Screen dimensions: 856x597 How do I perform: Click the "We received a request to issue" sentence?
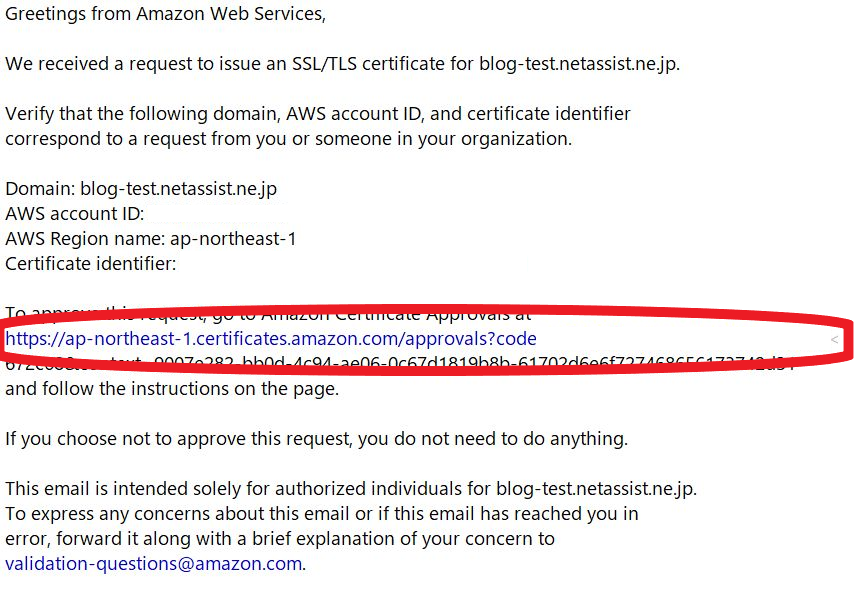pos(342,64)
